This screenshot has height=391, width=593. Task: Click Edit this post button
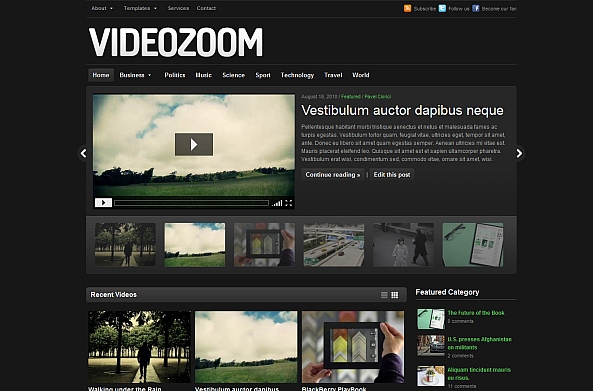(392, 174)
